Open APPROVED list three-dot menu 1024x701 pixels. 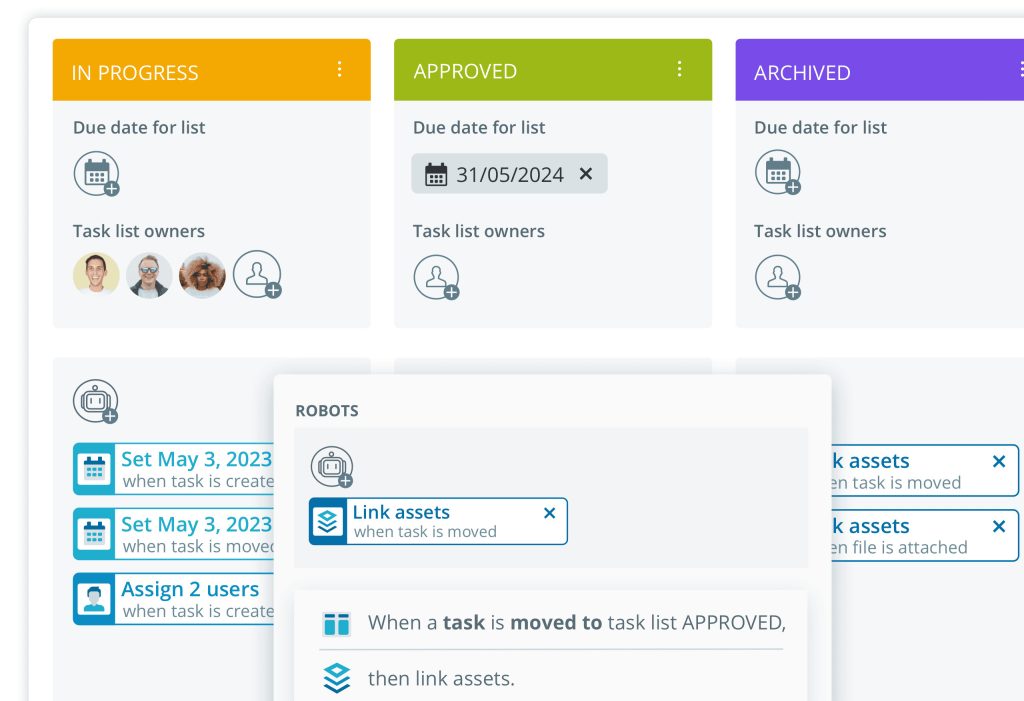point(680,69)
